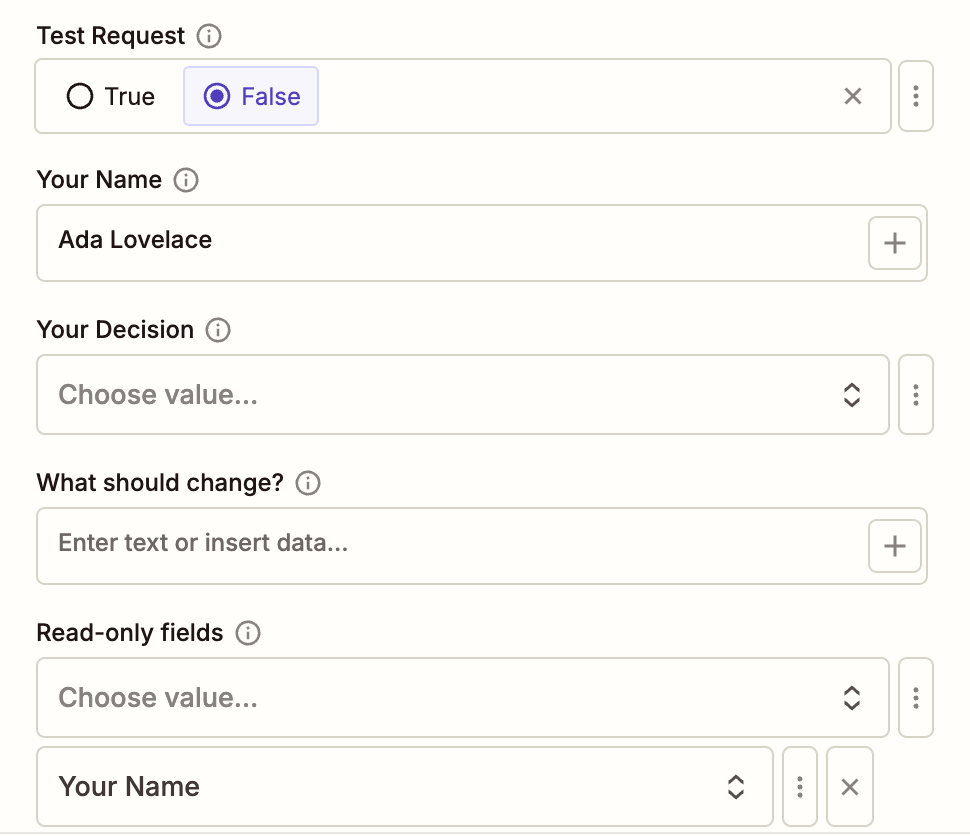Open three-dot menu beside Your Name read-only item
Viewport: 970px width, 836px height.
[x=800, y=786]
